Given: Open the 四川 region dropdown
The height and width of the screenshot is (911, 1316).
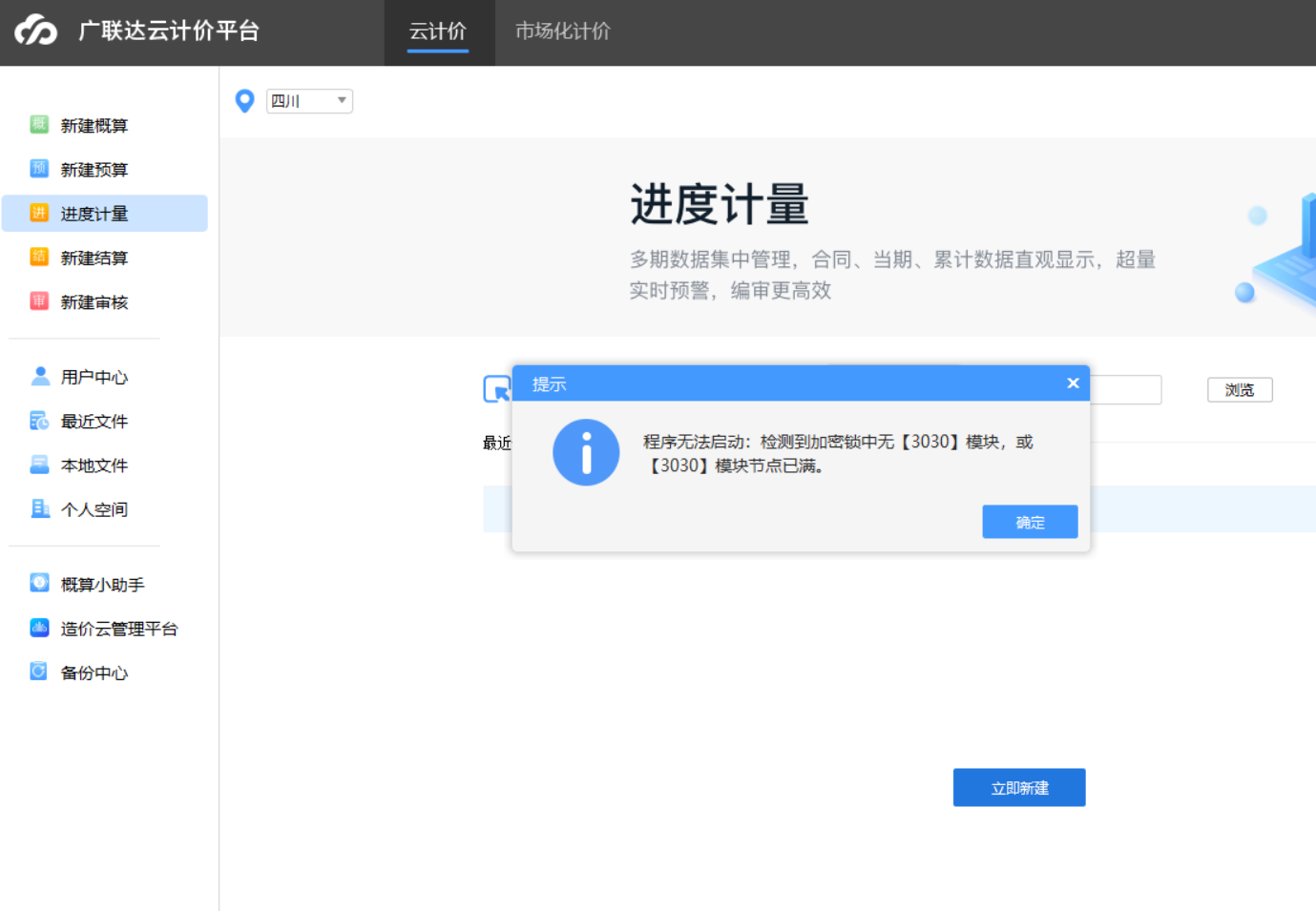Looking at the screenshot, I should click(309, 101).
